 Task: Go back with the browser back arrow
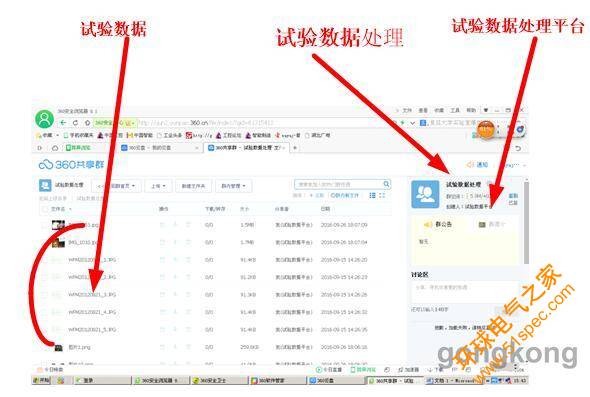coord(63,123)
